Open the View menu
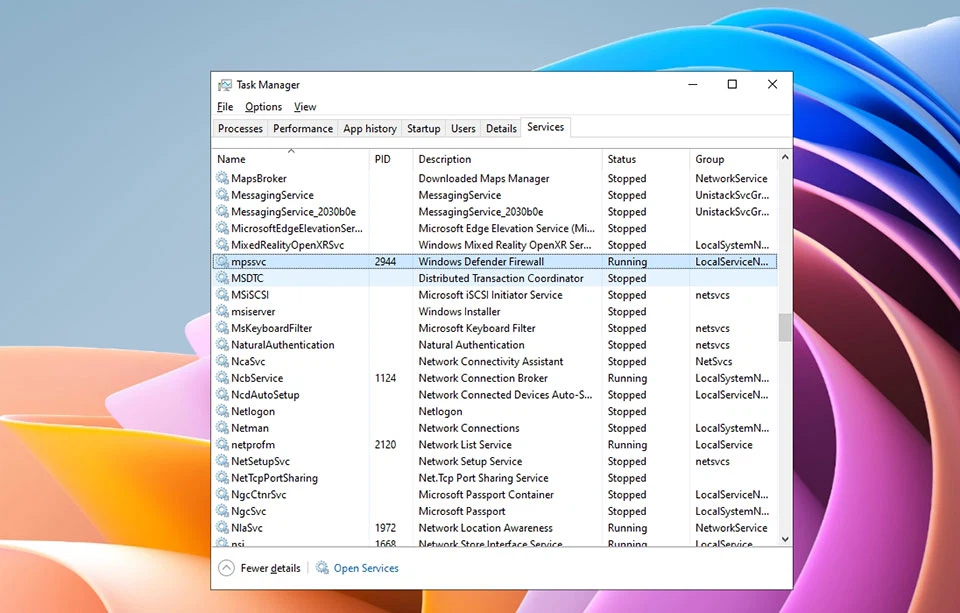960x613 pixels. coord(305,107)
